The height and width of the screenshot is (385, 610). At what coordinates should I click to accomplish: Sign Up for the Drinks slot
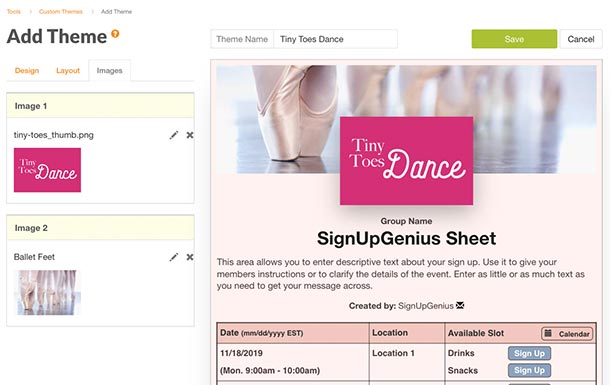529,353
